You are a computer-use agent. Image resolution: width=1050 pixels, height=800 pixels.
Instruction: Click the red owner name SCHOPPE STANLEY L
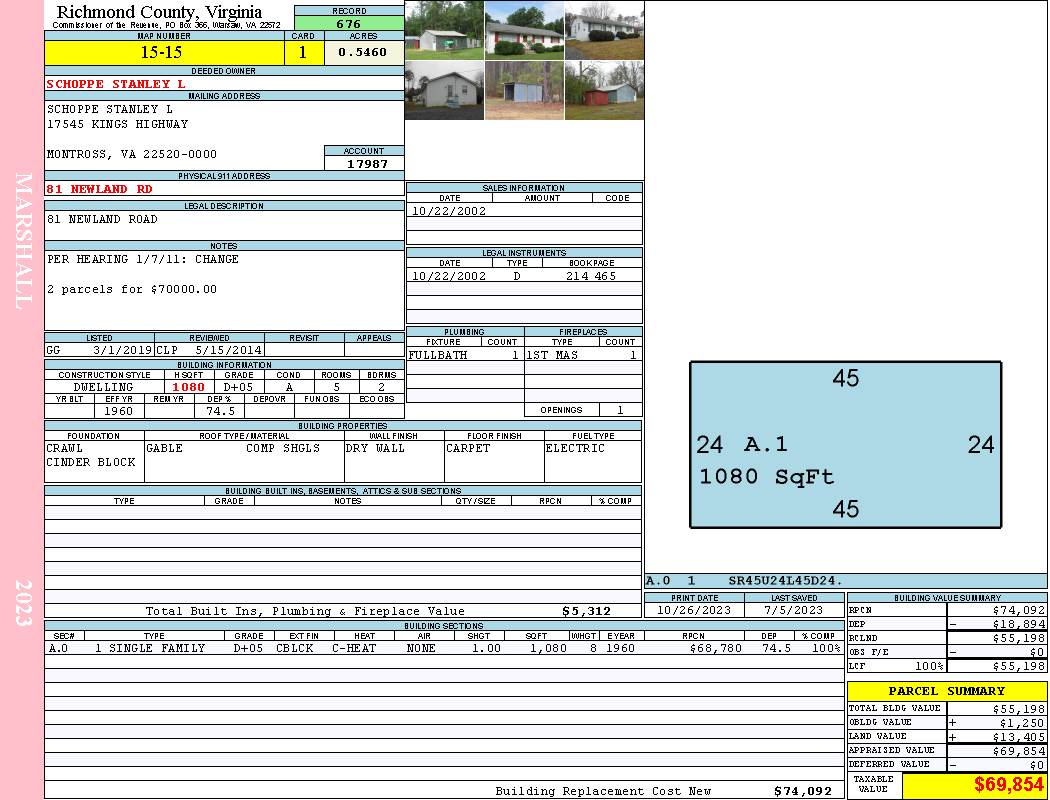[116, 84]
